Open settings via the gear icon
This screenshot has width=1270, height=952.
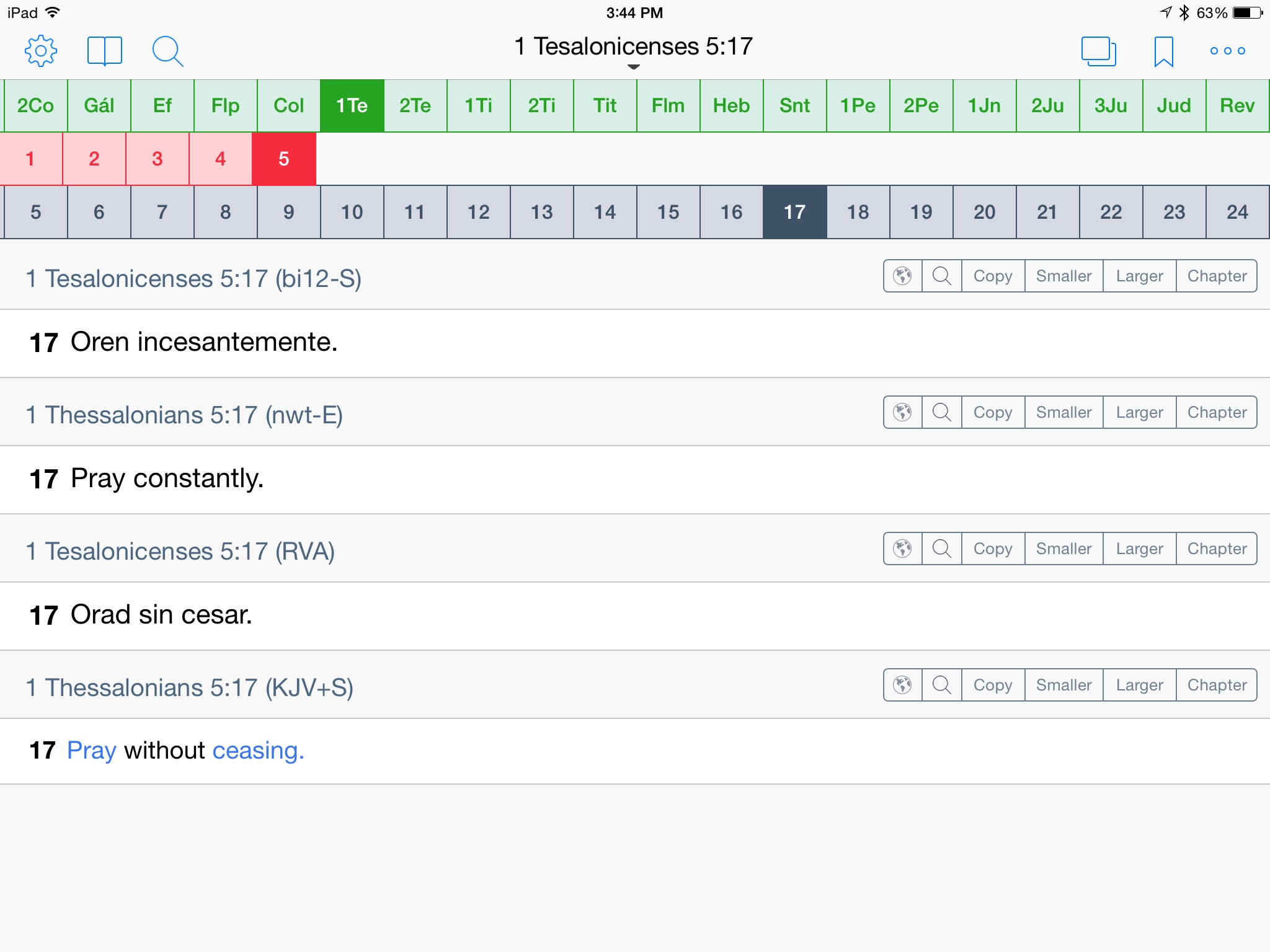[41, 50]
